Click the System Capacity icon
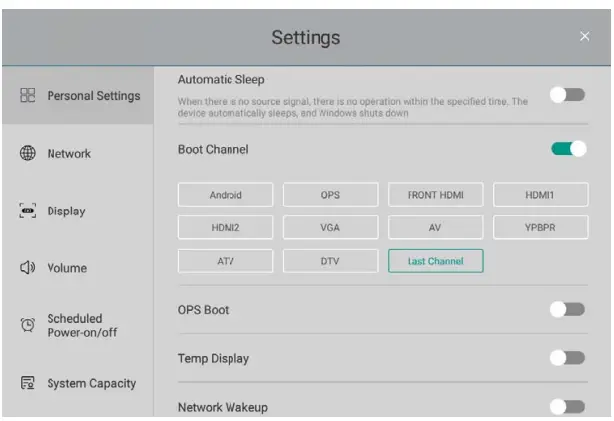The width and height of the screenshot is (614, 421). point(28,383)
